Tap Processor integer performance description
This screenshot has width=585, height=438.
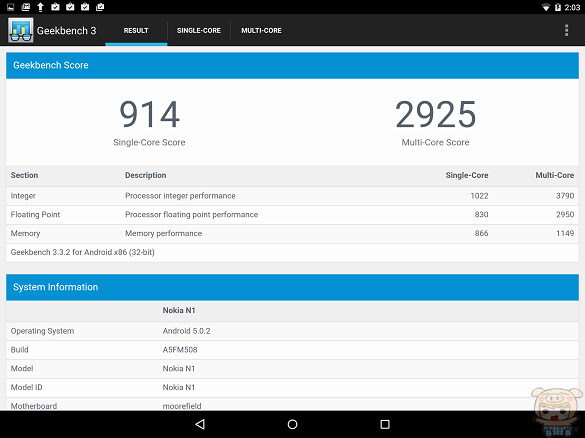180,196
